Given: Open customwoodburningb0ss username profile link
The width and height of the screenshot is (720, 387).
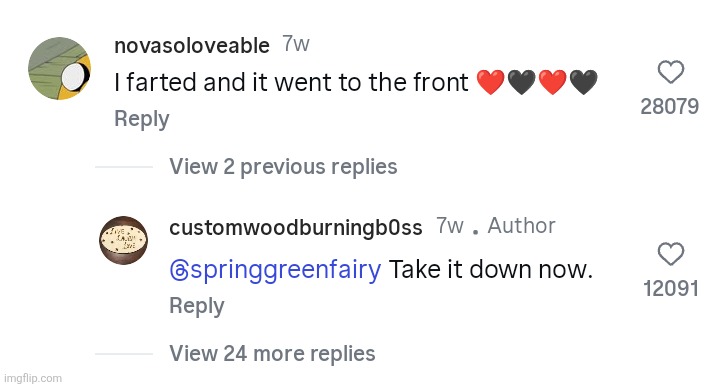Looking at the screenshot, I should pos(296,227).
